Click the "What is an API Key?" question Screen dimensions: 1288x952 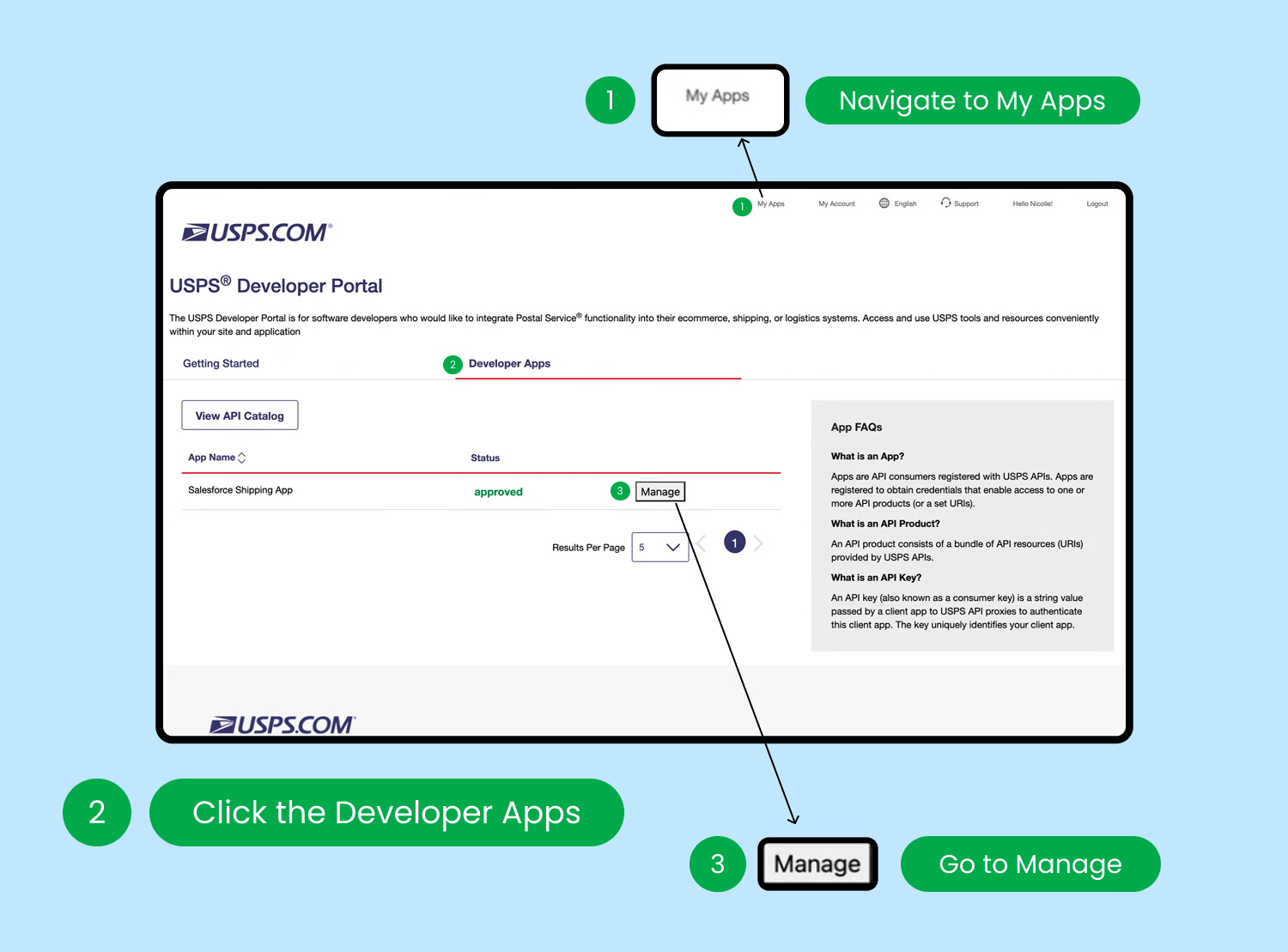[876, 578]
